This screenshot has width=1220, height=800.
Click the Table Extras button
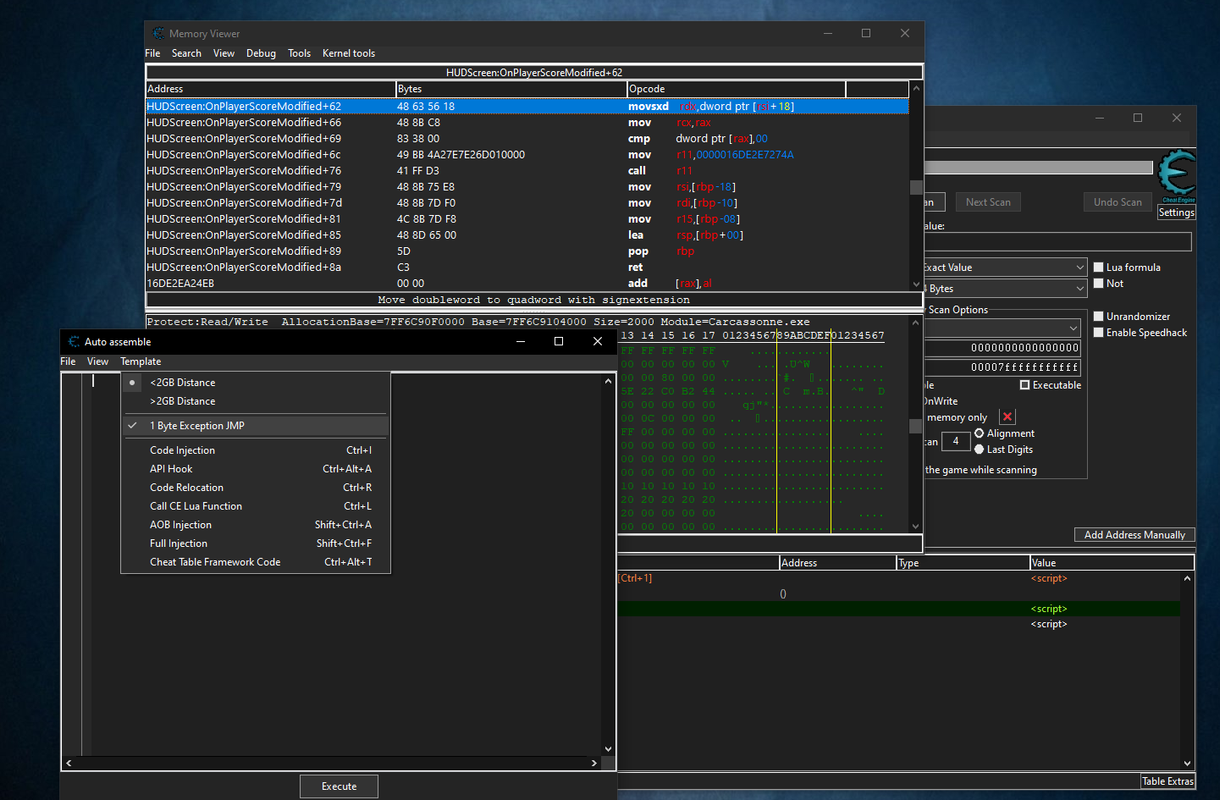[1167, 781]
